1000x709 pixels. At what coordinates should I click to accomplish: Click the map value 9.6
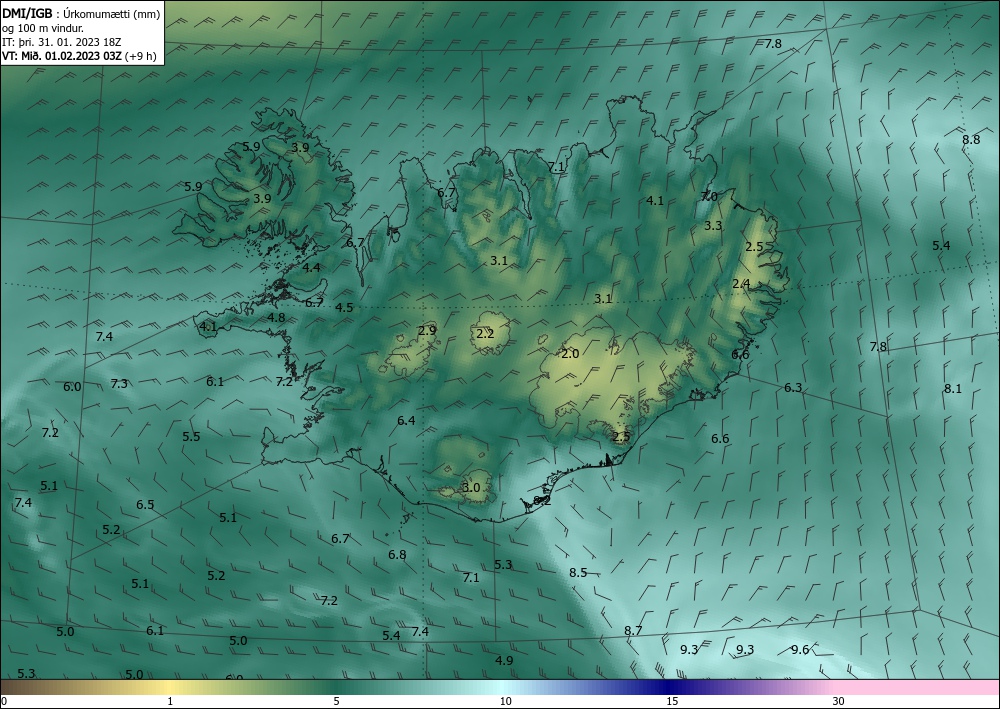800,650
